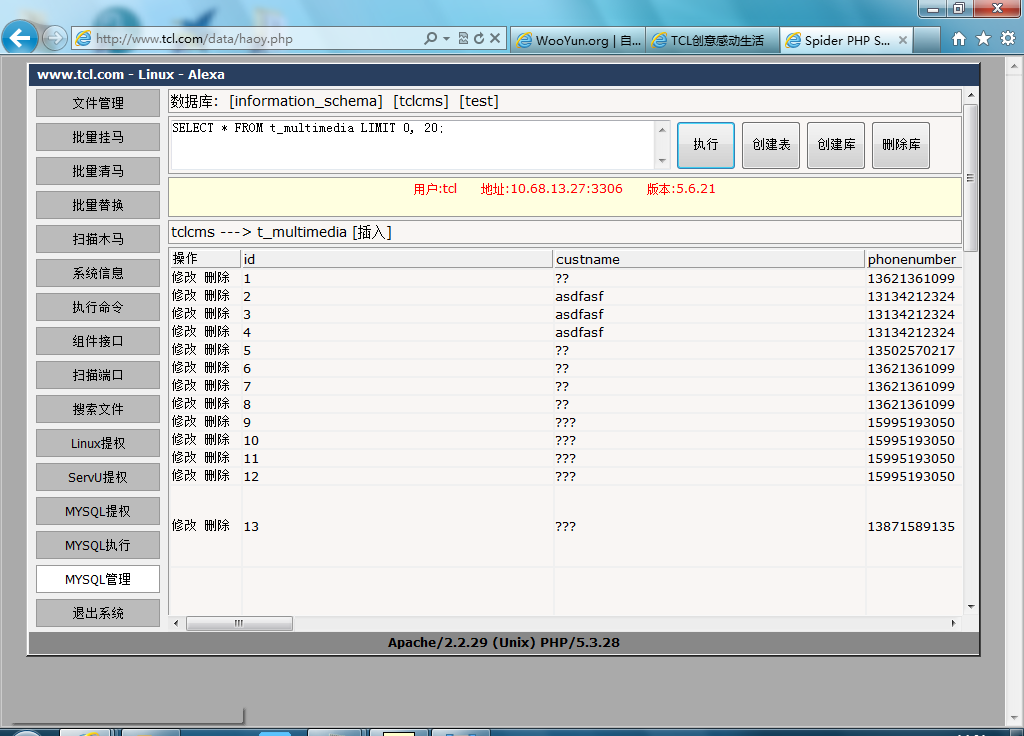1024x736 pixels.
Task: Open the address bar search magnifier
Action: (x=430, y=39)
